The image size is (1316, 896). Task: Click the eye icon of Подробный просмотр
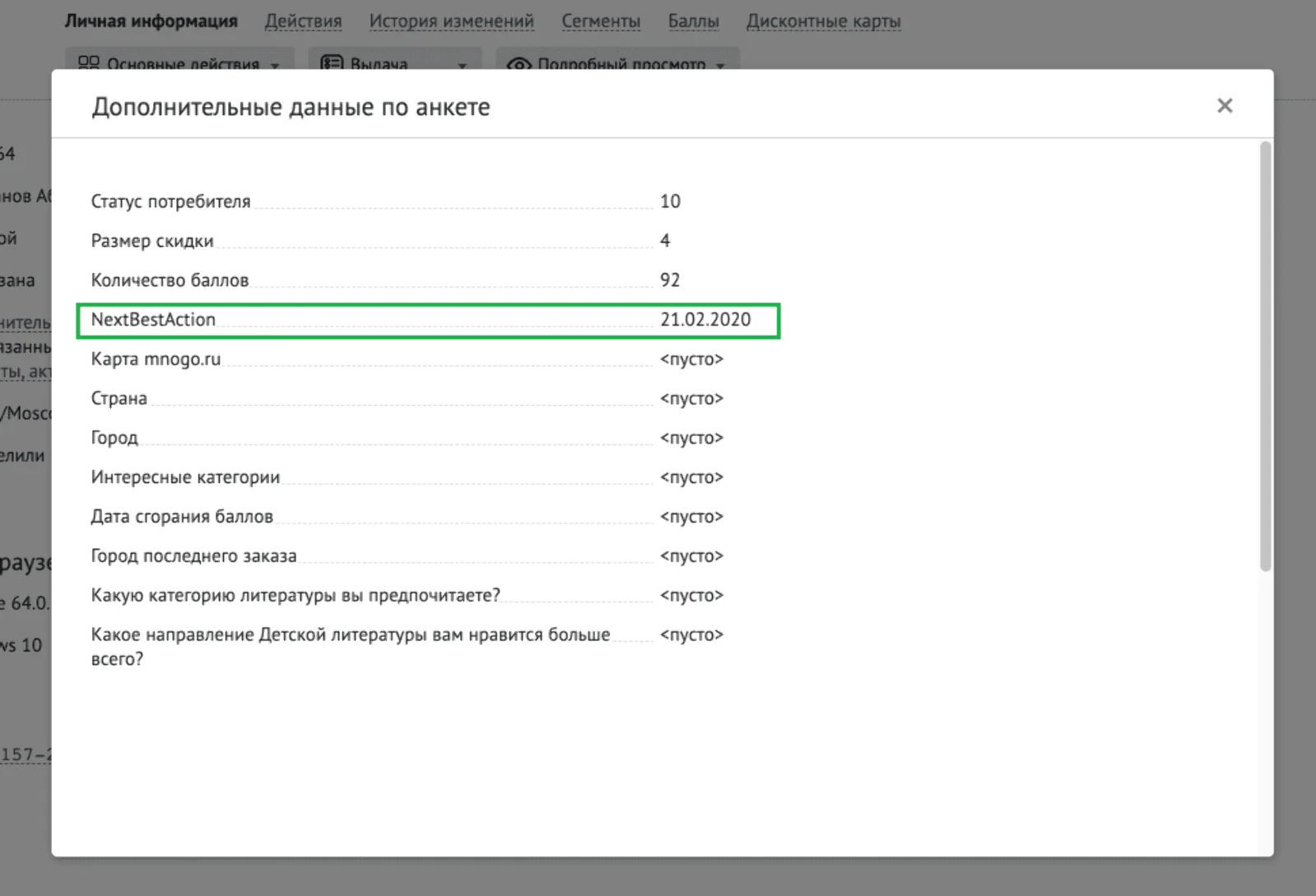518,64
